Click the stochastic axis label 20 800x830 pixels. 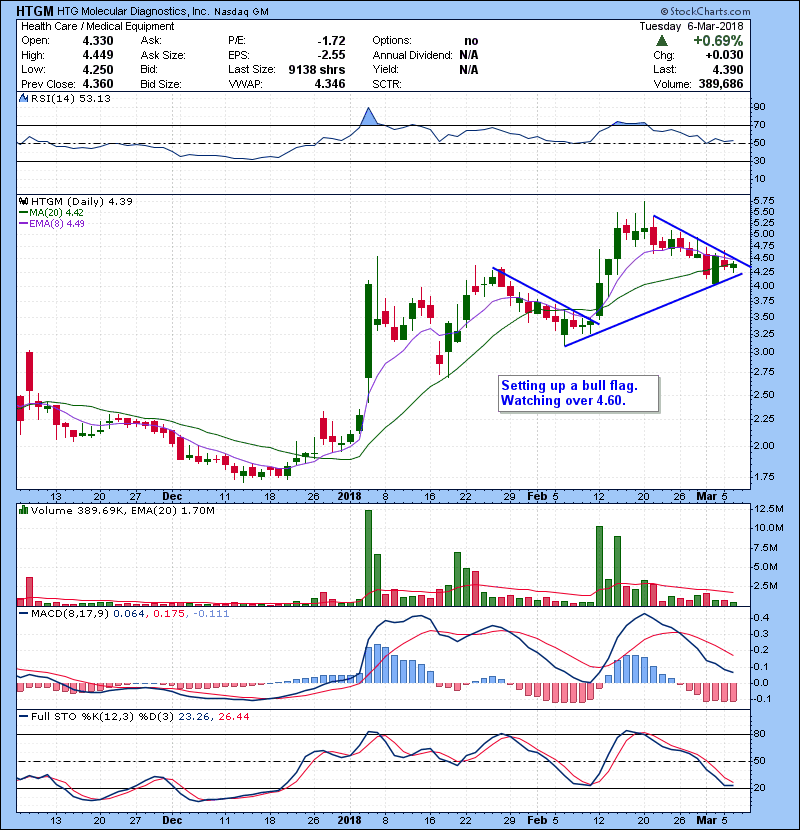[759, 788]
